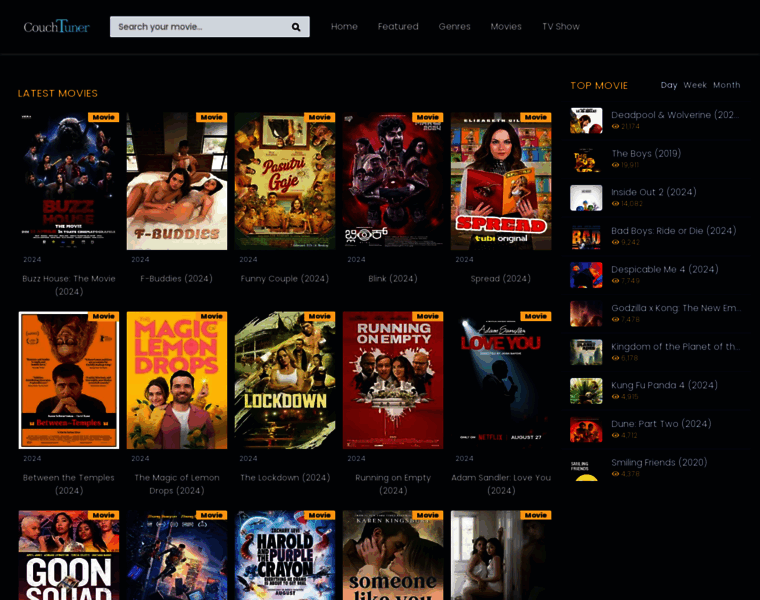
Task: Open the Home menu item
Action: (x=344, y=27)
